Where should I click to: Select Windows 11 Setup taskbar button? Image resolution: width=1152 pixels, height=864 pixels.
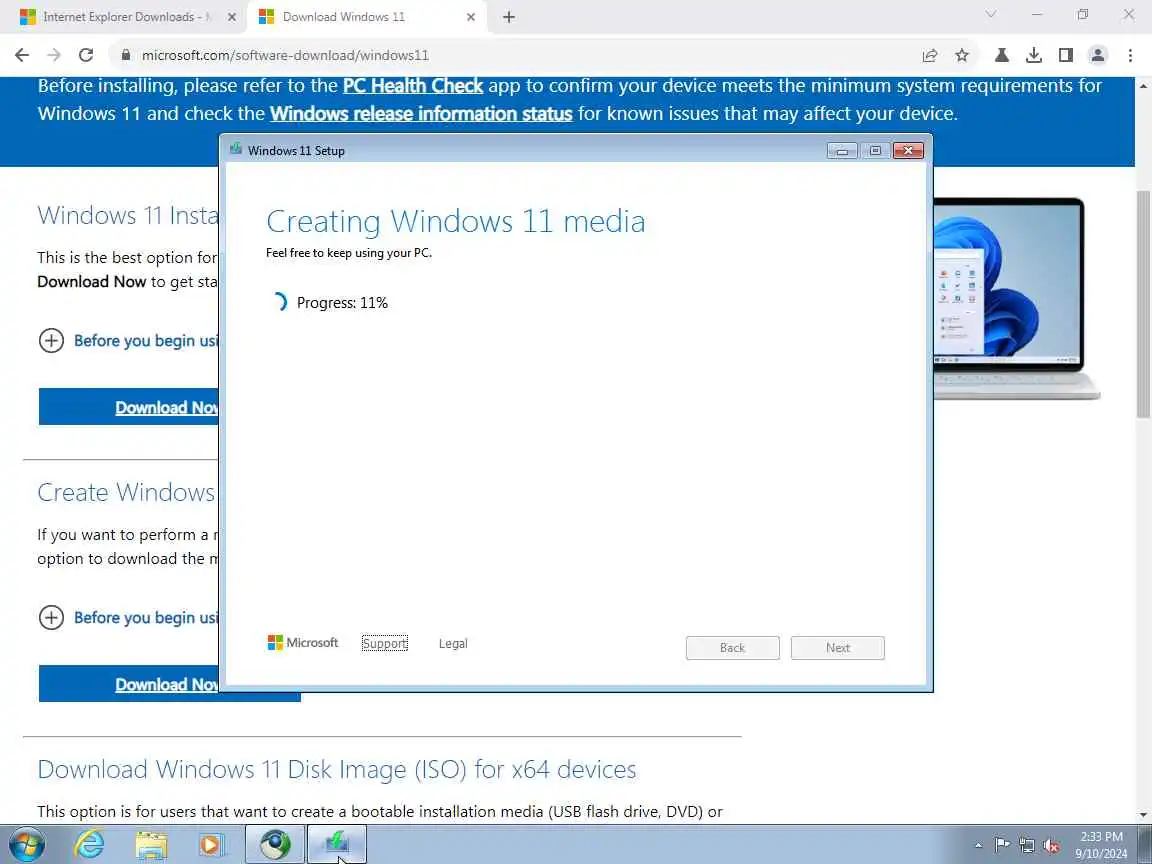click(x=336, y=845)
